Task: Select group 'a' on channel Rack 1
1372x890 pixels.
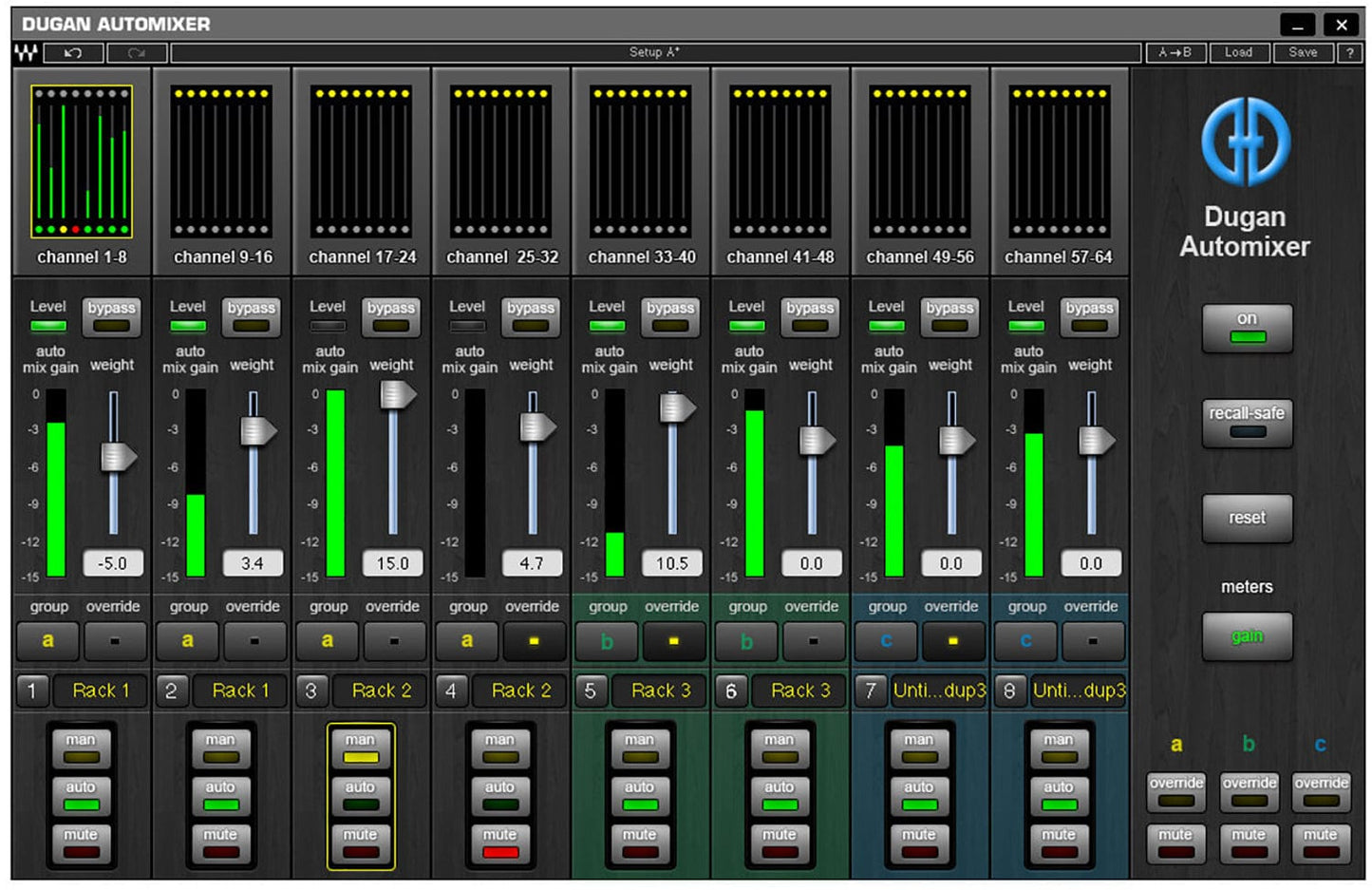Action: pyautogui.click(x=47, y=641)
